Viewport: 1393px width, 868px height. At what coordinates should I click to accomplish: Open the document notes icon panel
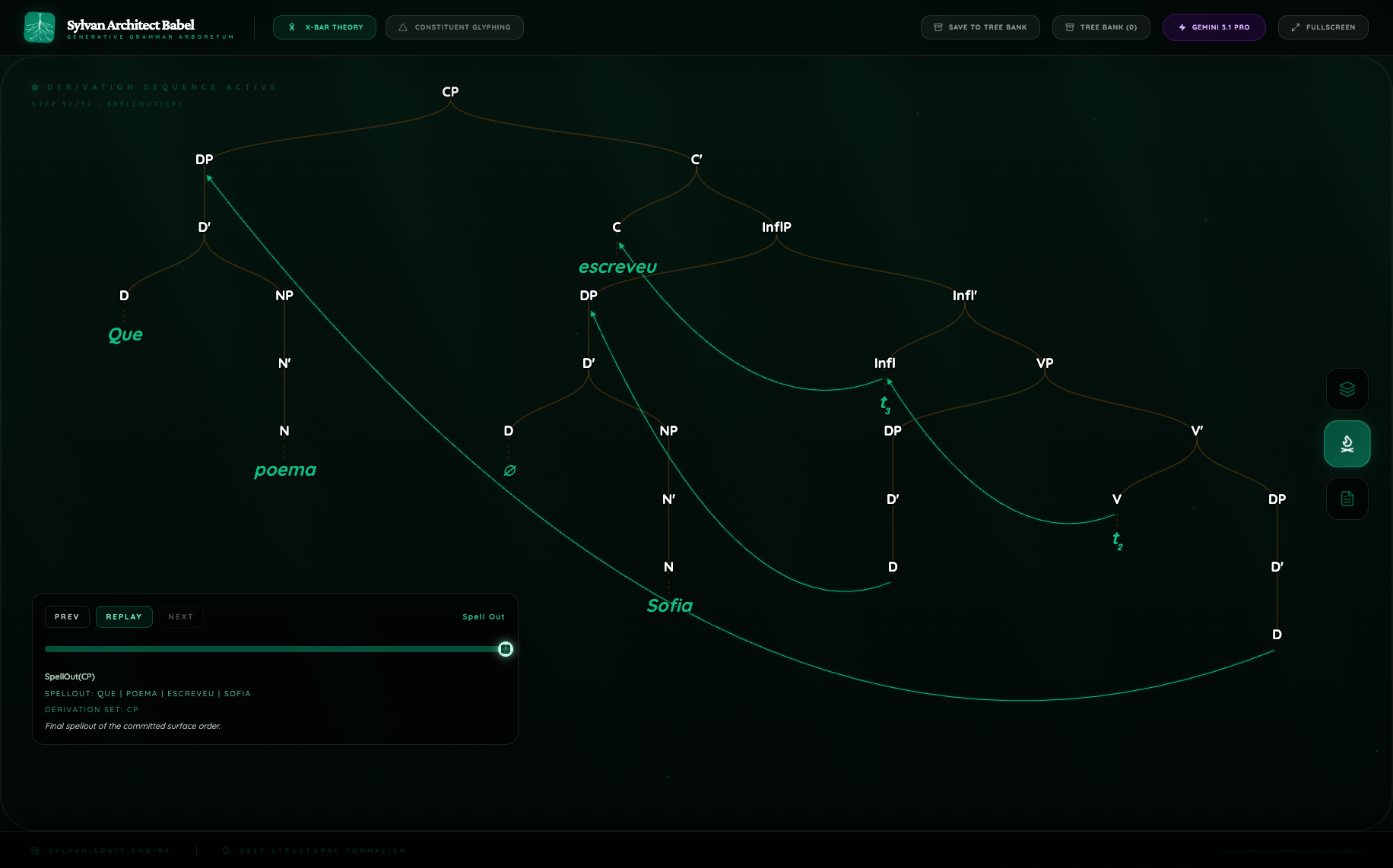pos(1347,499)
